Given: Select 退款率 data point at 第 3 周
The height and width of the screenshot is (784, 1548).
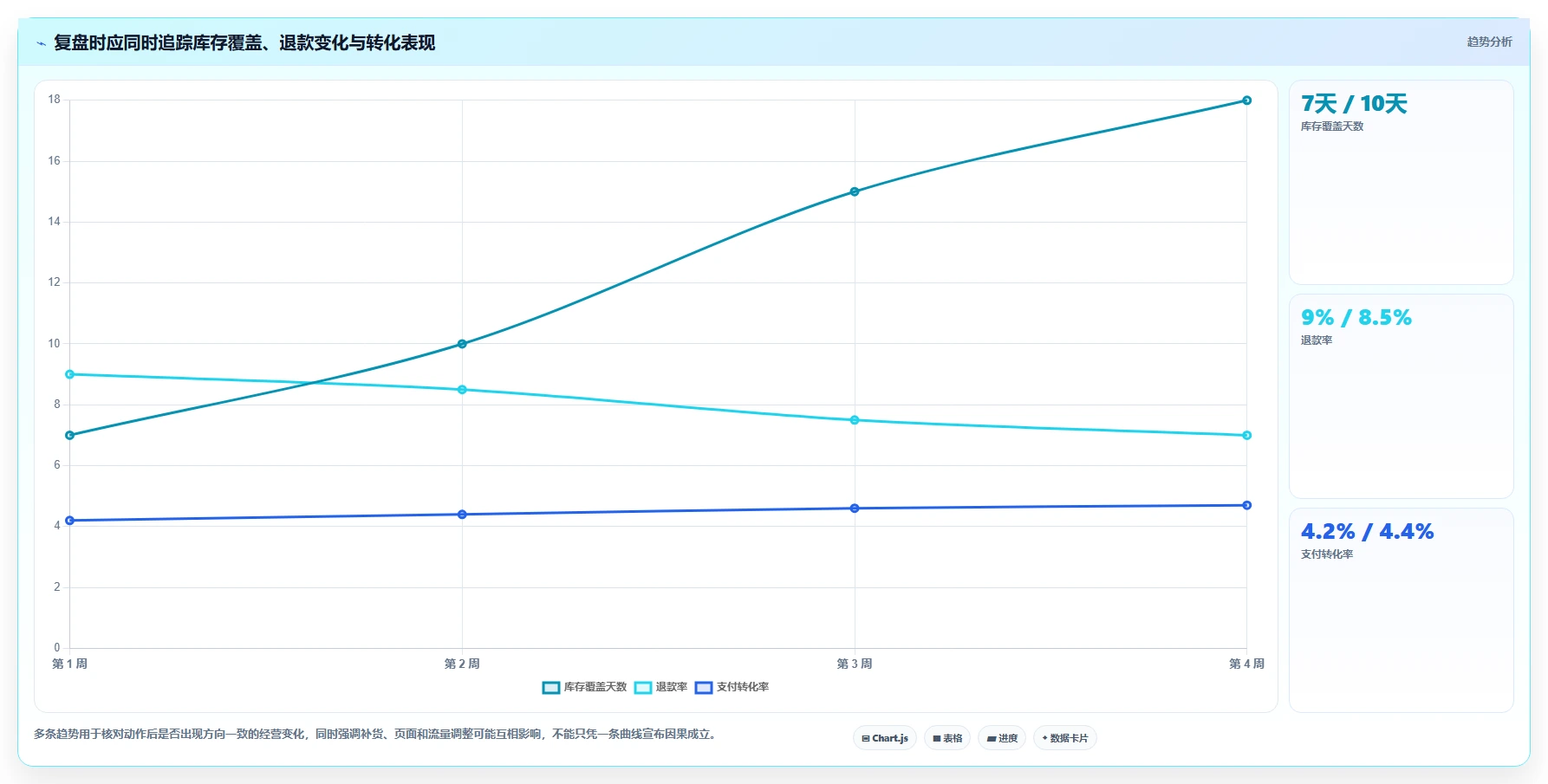Looking at the screenshot, I should click(855, 420).
